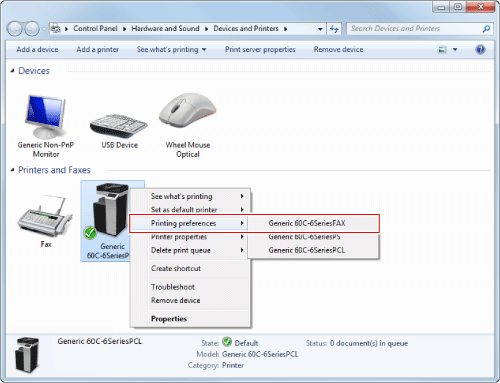Click Add a device toolbar button
The width and height of the screenshot is (500, 383).
(x=37, y=50)
